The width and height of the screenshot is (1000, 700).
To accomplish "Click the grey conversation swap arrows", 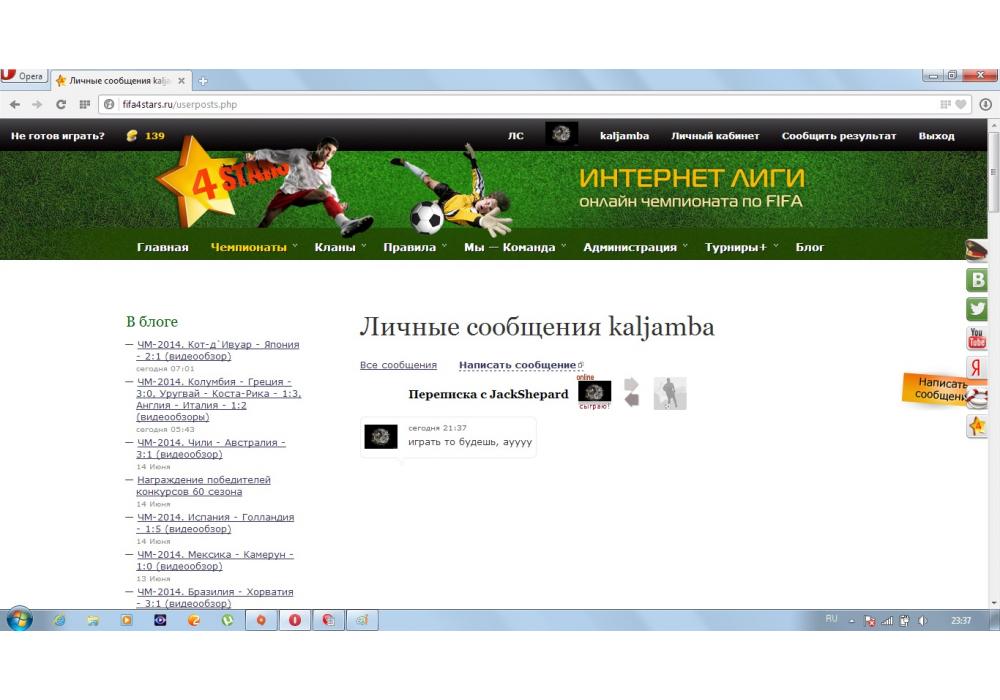I will (x=631, y=392).
